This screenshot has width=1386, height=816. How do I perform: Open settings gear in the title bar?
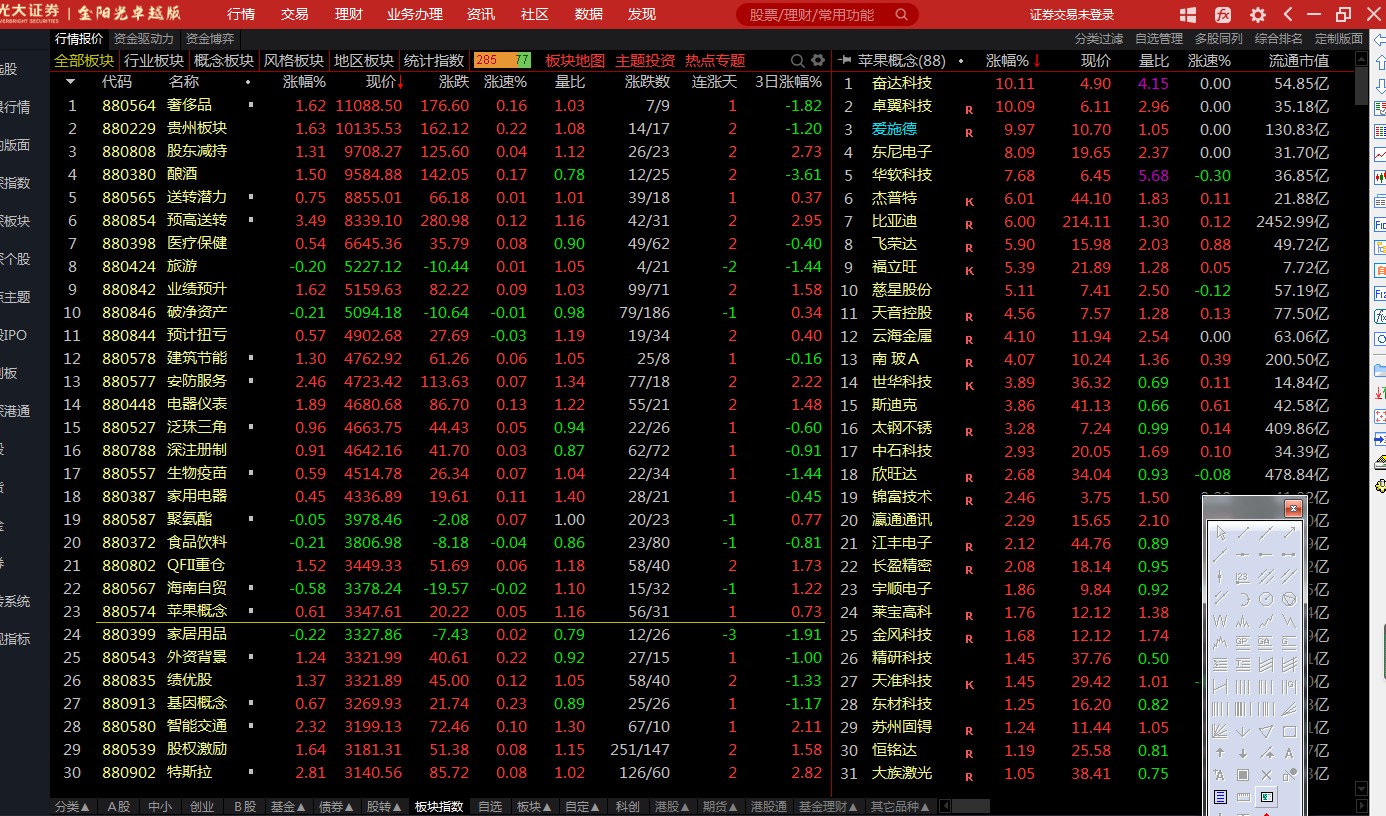click(x=1258, y=14)
